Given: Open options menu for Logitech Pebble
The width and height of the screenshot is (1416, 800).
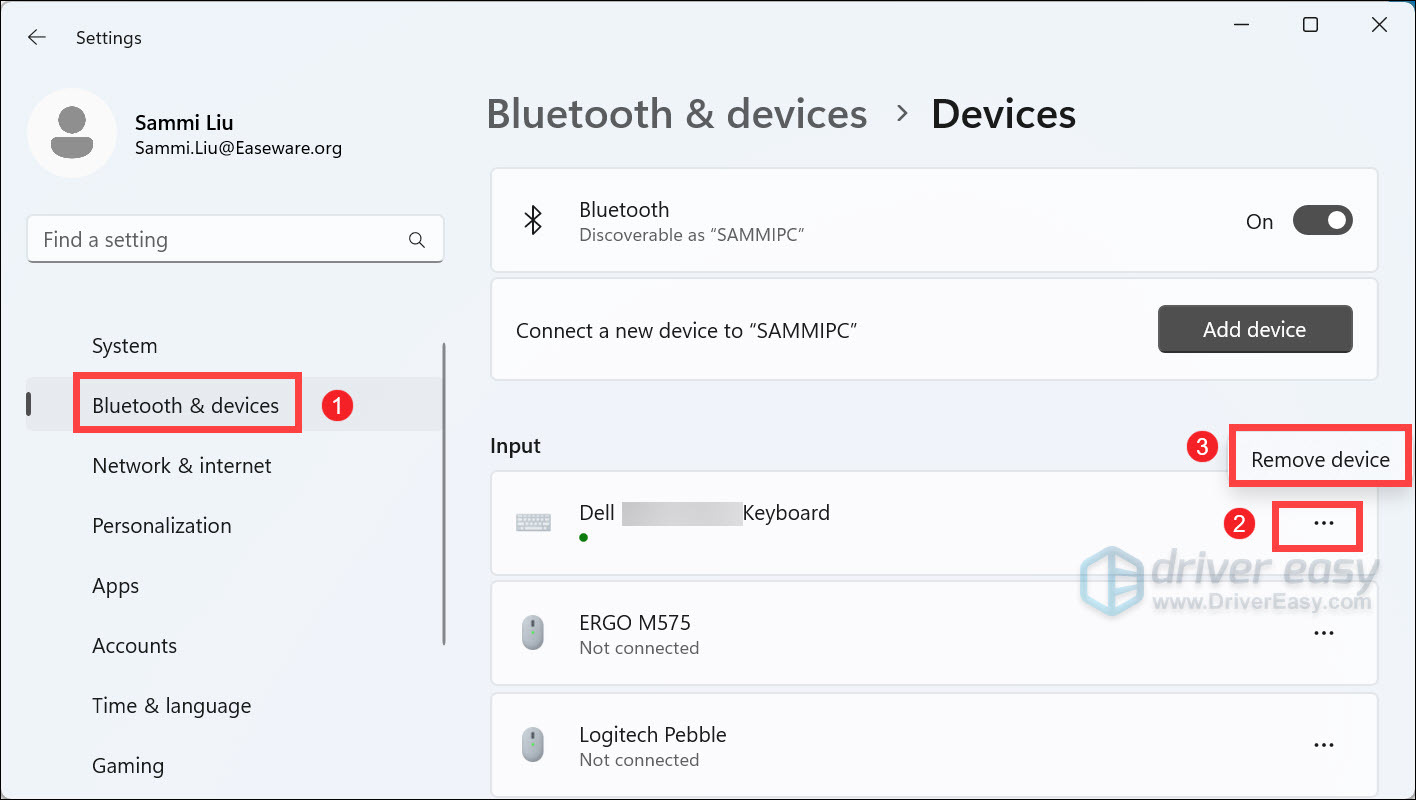Looking at the screenshot, I should (x=1324, y=744).
